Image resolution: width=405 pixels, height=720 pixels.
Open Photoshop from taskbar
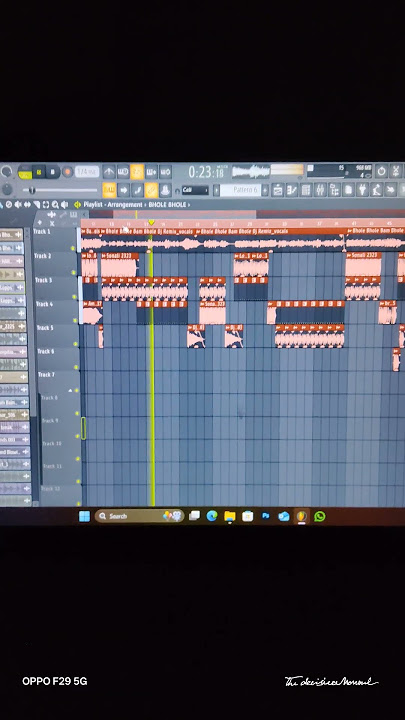pos(265,516)
